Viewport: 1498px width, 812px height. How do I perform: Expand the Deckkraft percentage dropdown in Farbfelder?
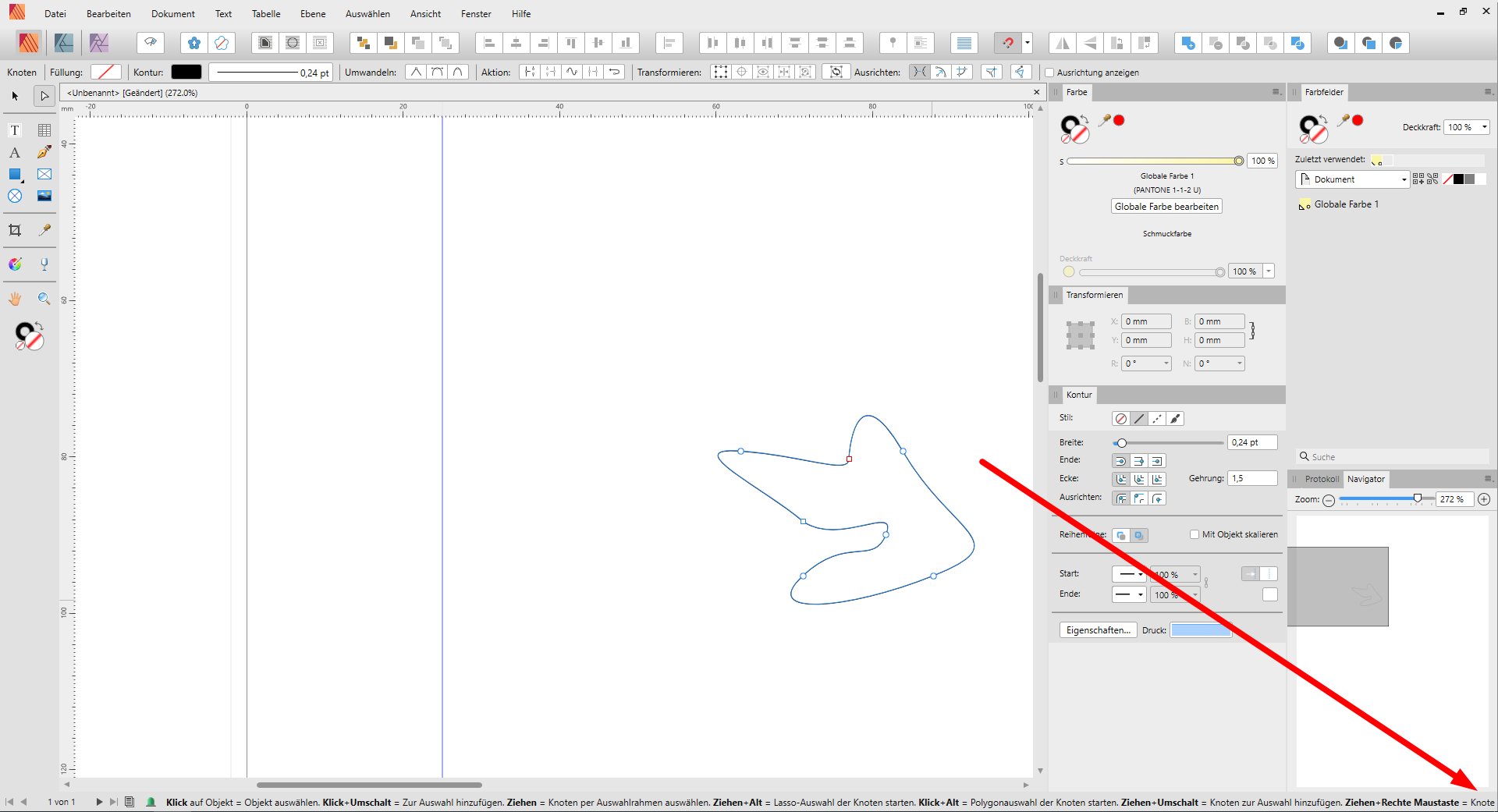tap(1484, 127)
